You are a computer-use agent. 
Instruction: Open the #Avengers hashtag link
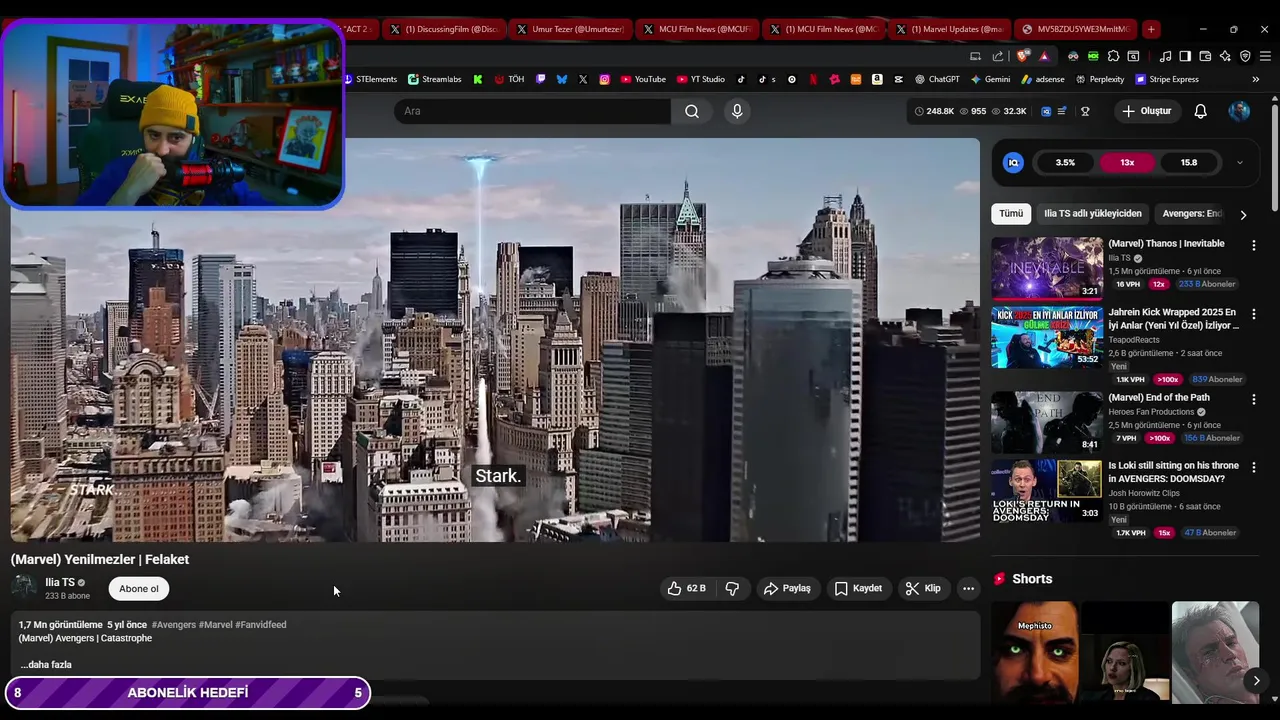tap(174, 625)
